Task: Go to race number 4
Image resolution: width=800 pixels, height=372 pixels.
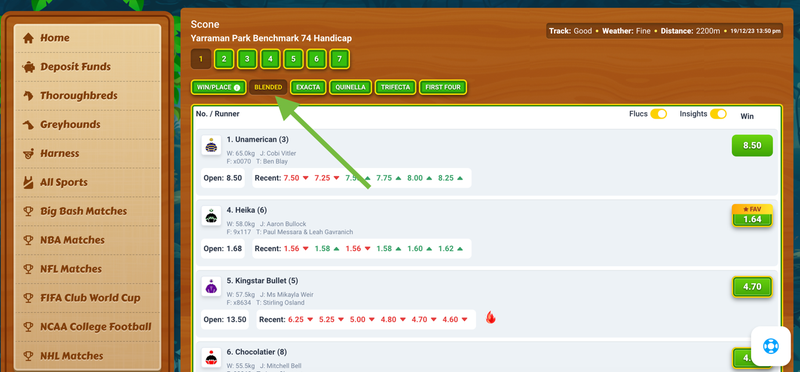Action: click(x=270, y=59)
